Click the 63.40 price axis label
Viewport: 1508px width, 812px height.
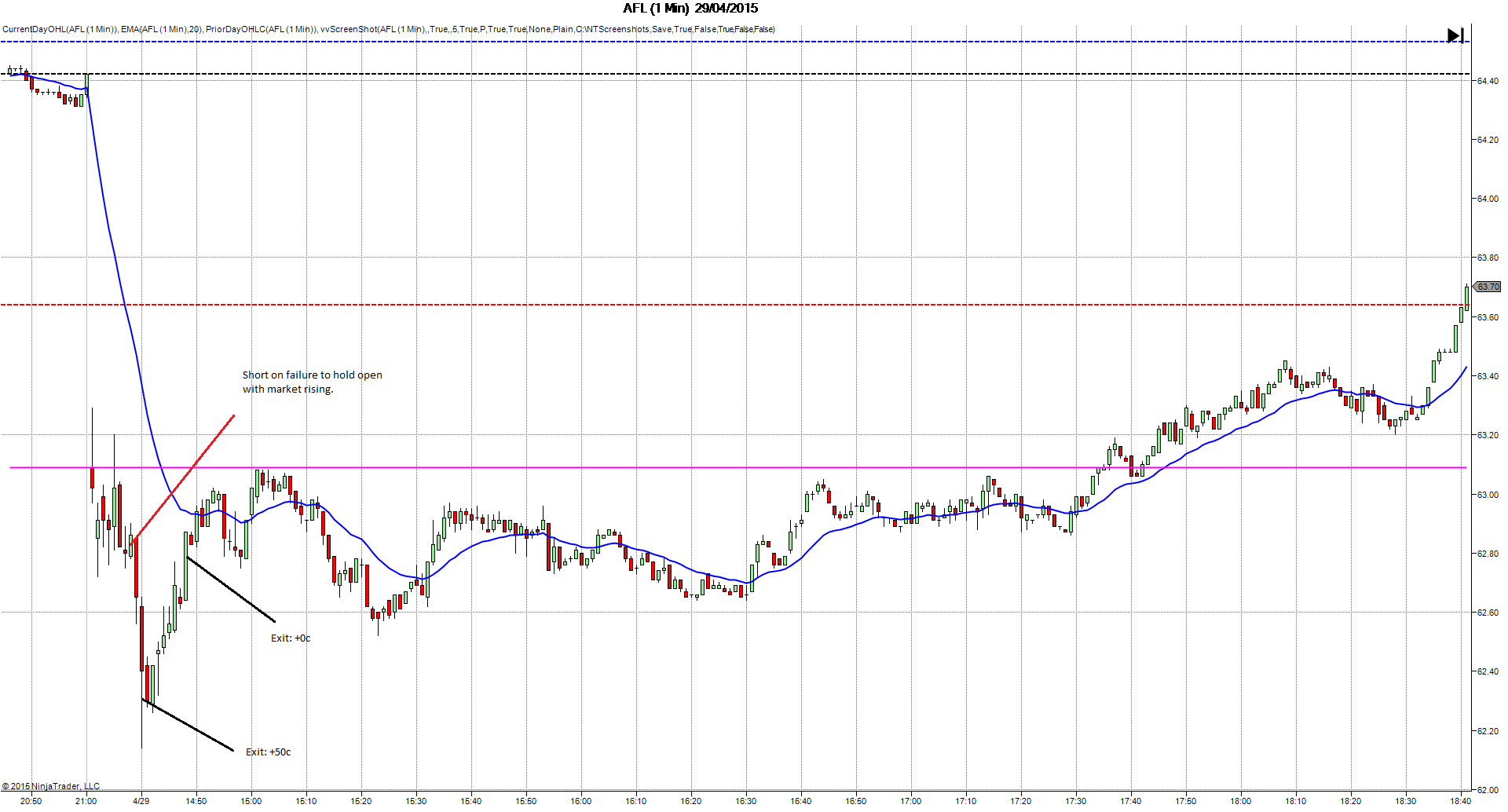pos(1487,376)
